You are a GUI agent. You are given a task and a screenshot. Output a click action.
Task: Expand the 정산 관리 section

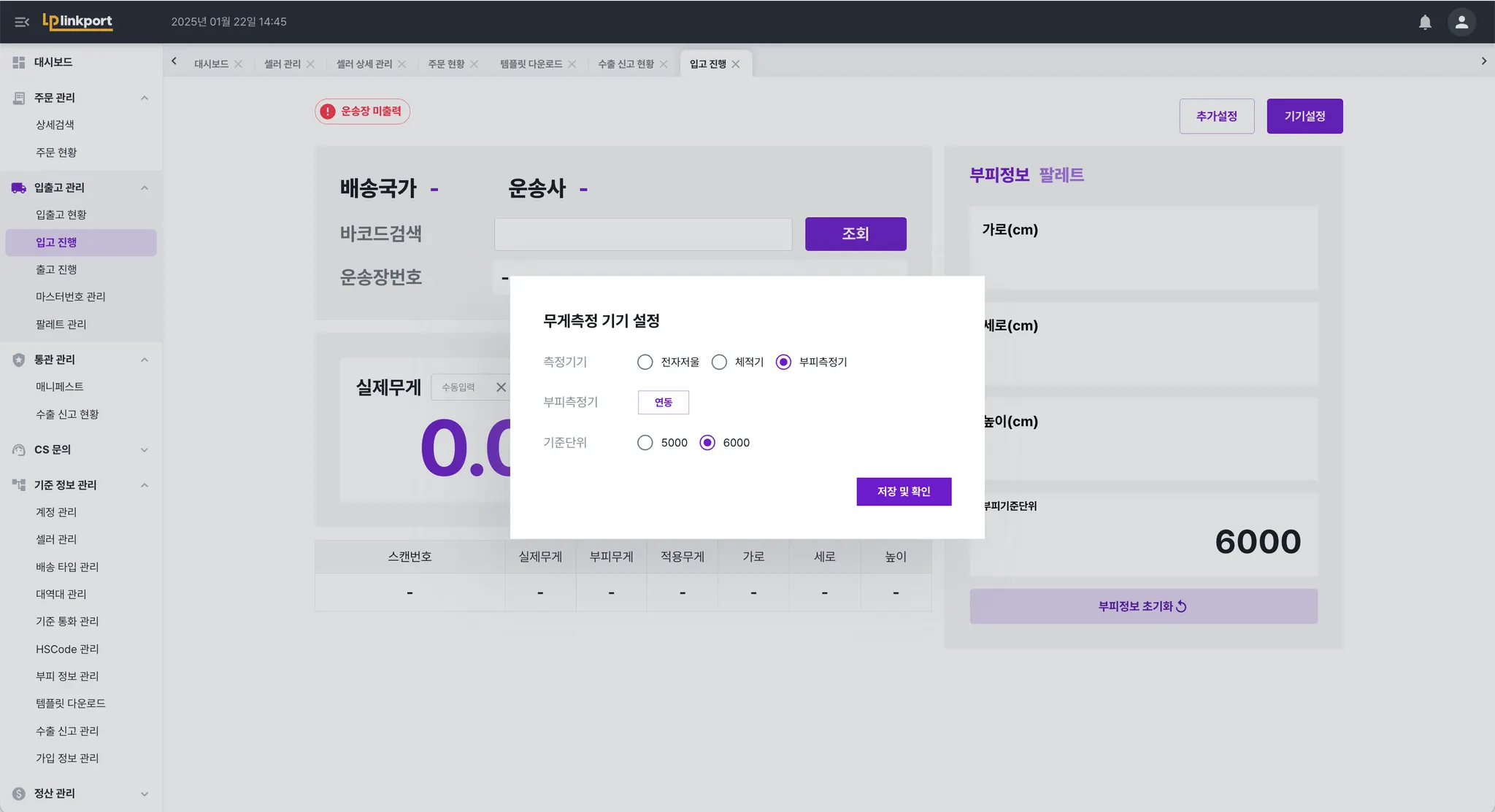tap(145, 794)
